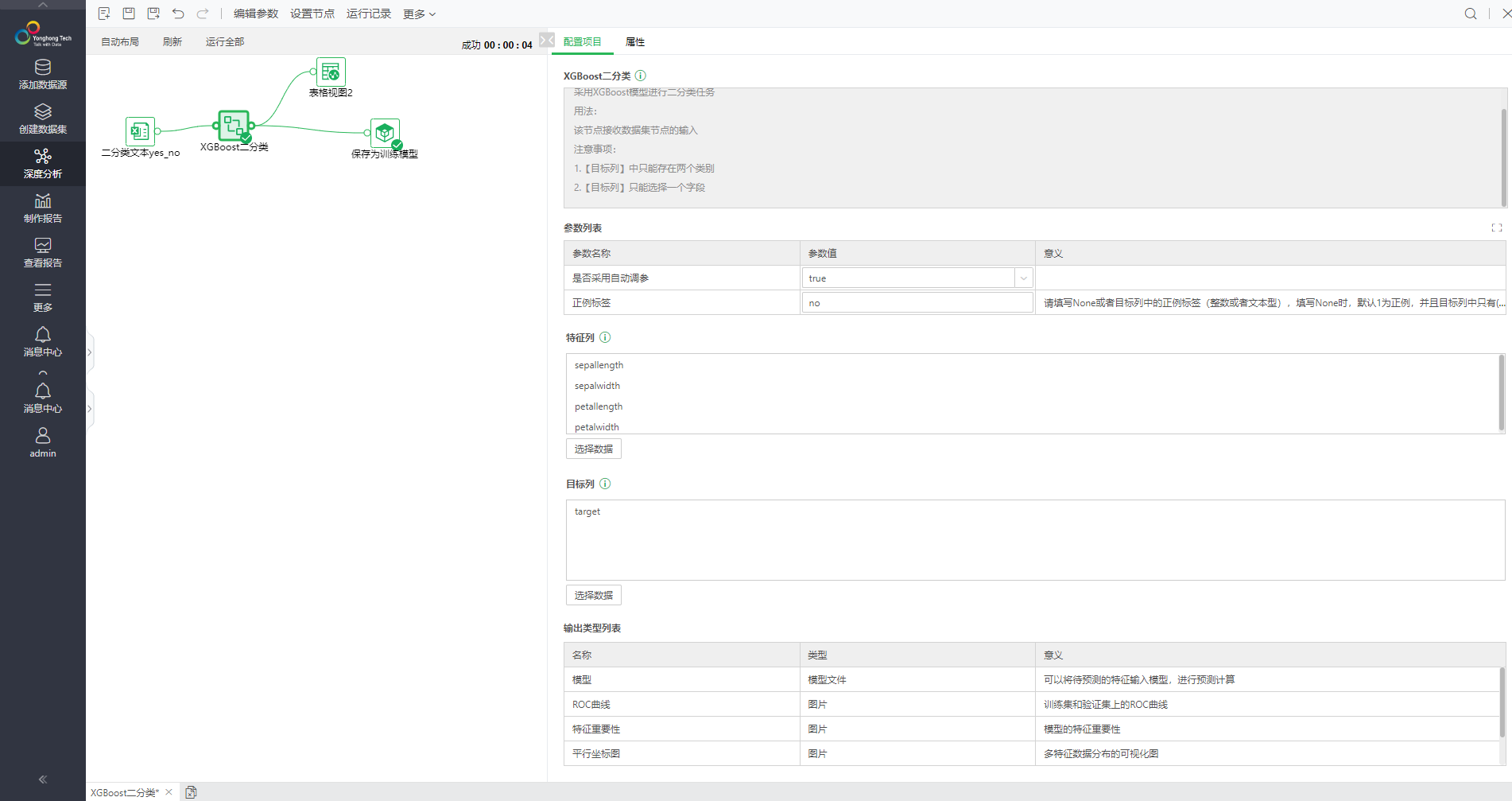The height and width of the screenshot is (801, 1512).
Task: Select the 二分类文本yes_no data node
Action: (140, 131)
